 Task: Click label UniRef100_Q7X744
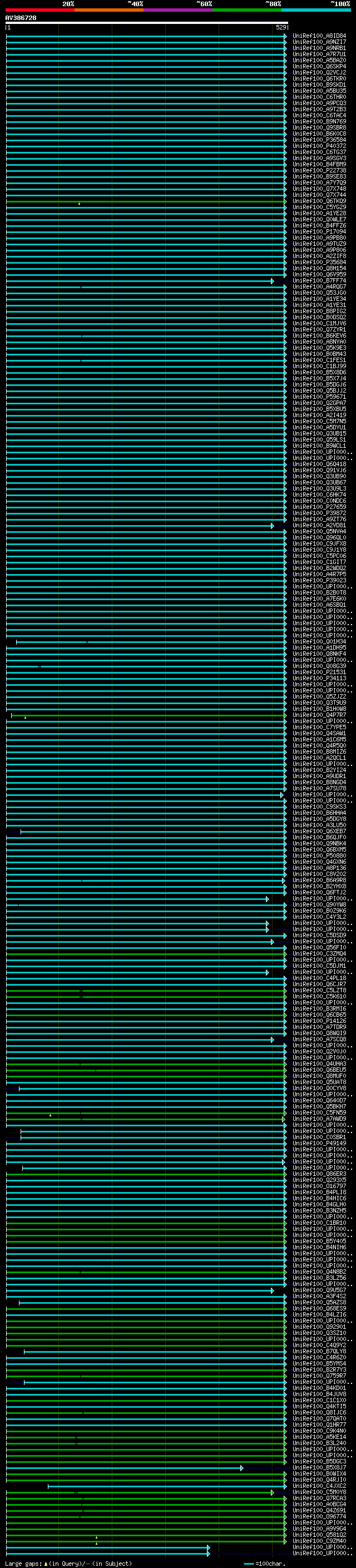click(319, 195)
